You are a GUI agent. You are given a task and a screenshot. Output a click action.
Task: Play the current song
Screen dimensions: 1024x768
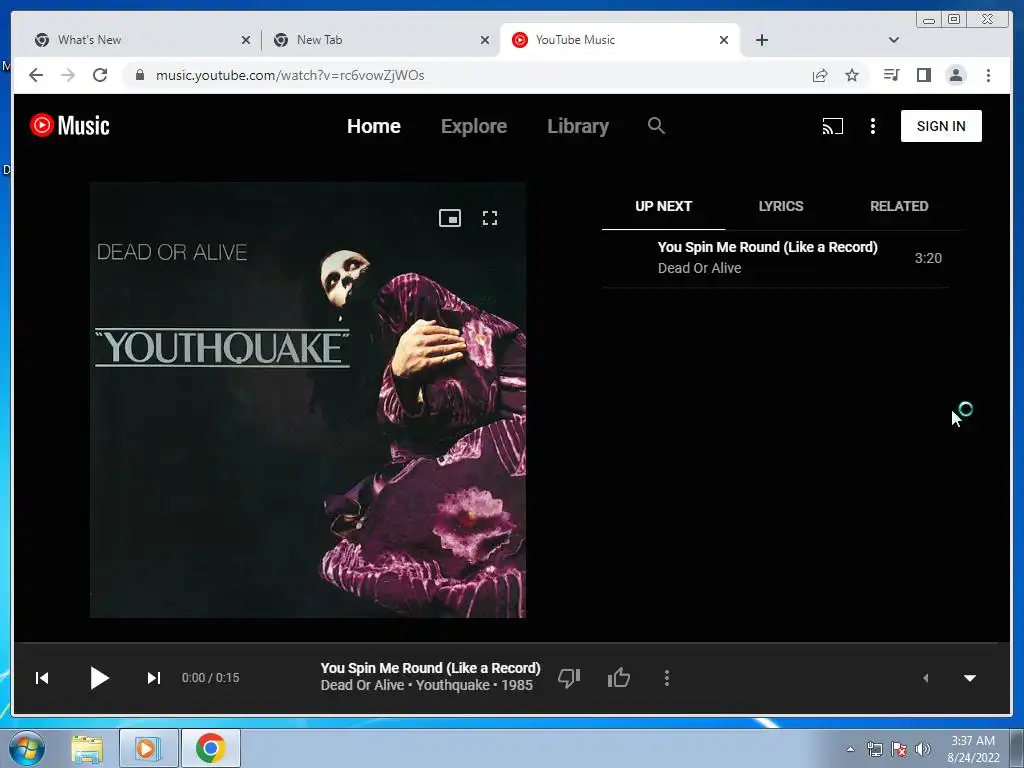(x=99, y=678)
